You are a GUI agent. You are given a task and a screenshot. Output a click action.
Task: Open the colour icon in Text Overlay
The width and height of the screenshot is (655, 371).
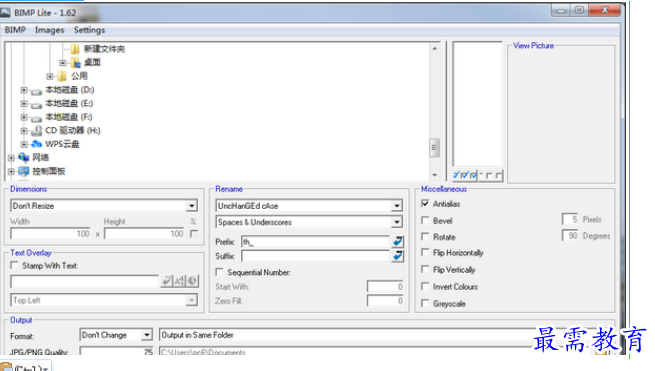[x=192, y=281]
